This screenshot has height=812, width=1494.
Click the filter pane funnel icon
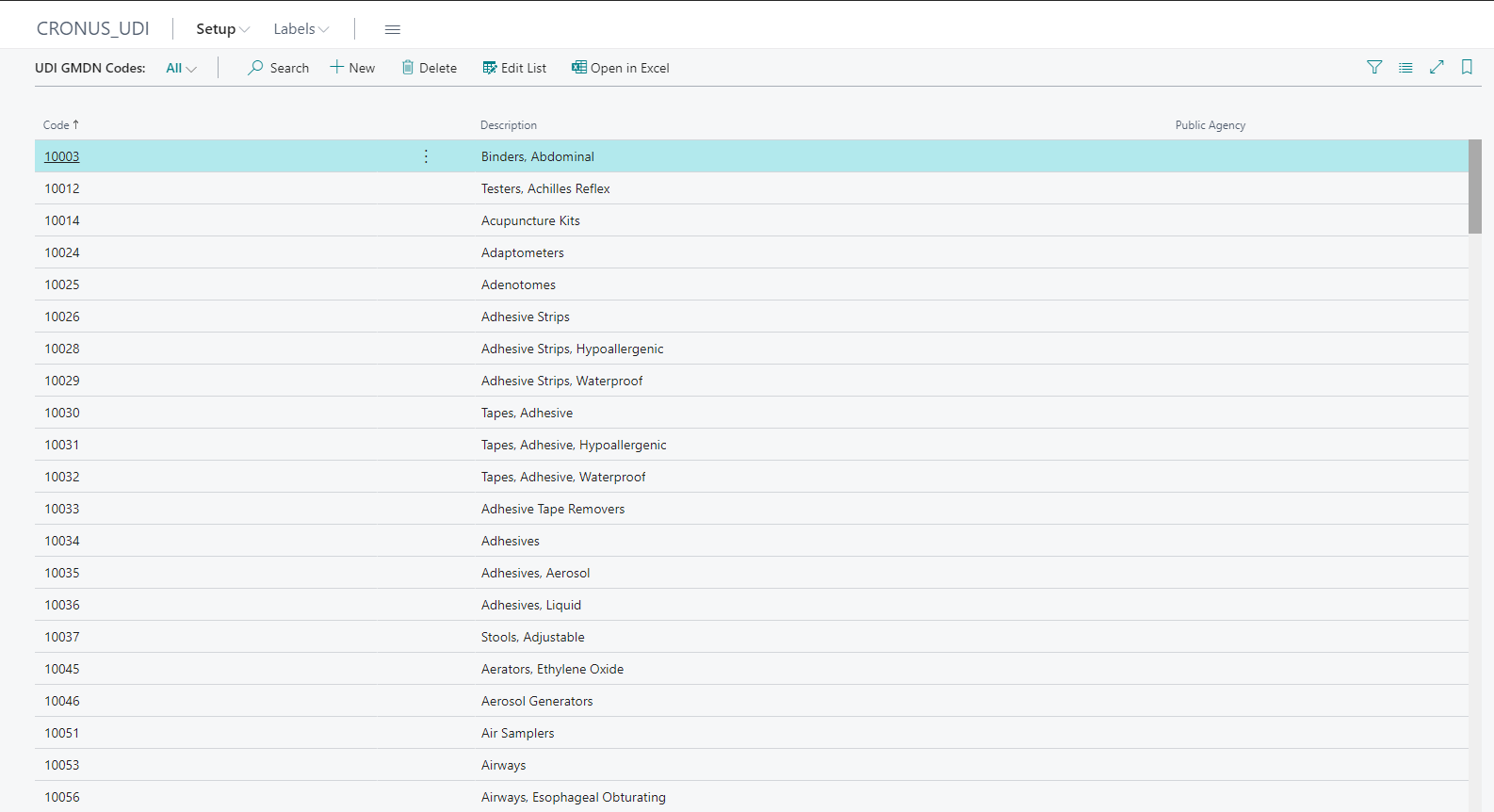[1374, 68]
